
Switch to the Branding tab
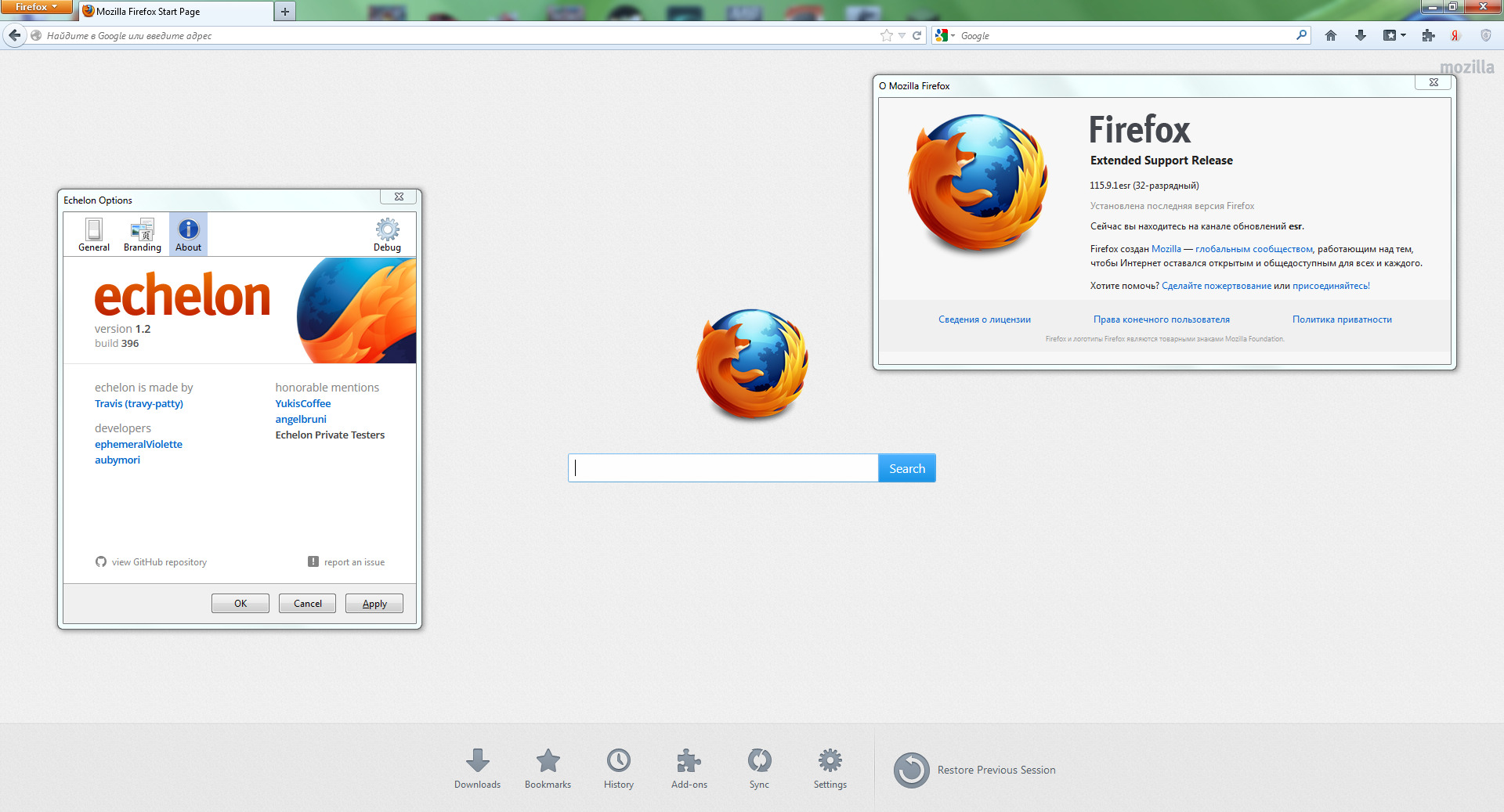click(142, 235)
